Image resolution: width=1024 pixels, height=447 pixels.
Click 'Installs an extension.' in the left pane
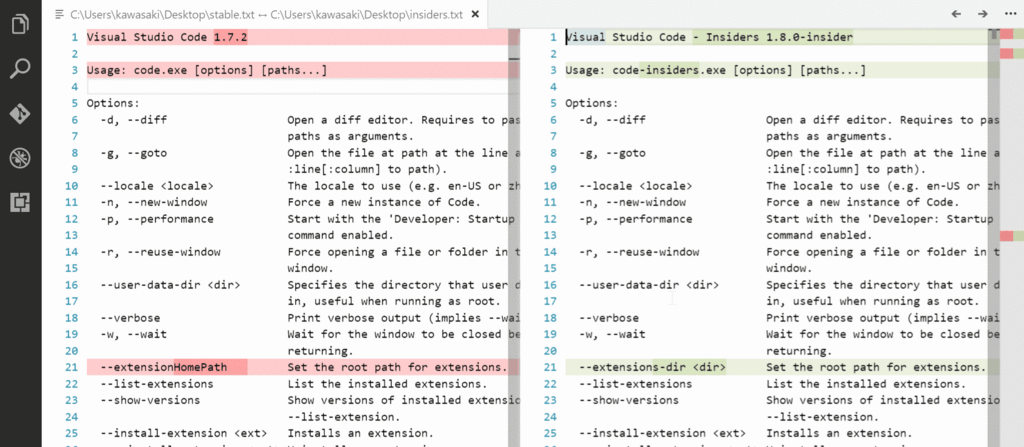click(x=360, y=433)
